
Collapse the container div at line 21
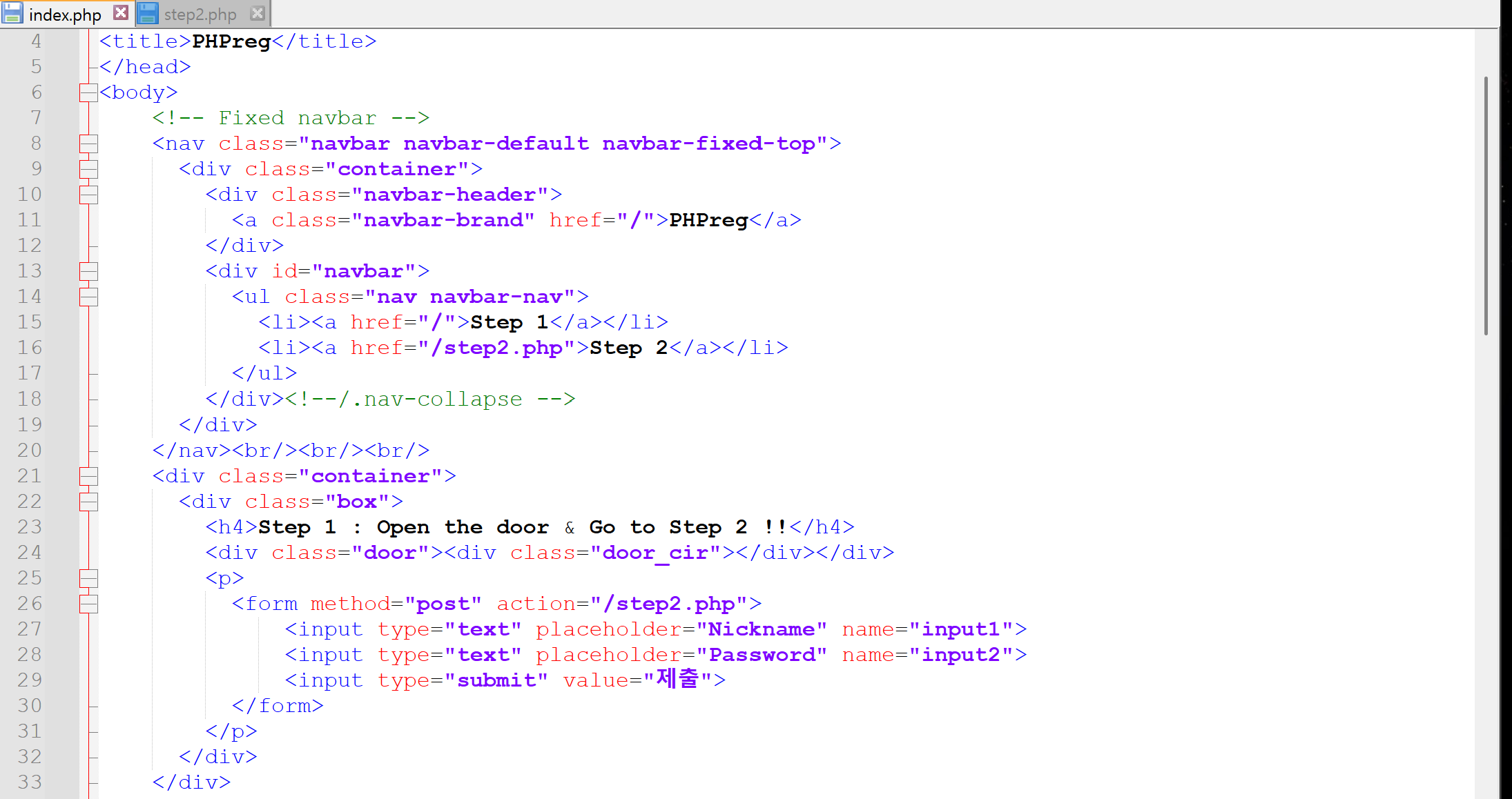[x=88, y=476]
